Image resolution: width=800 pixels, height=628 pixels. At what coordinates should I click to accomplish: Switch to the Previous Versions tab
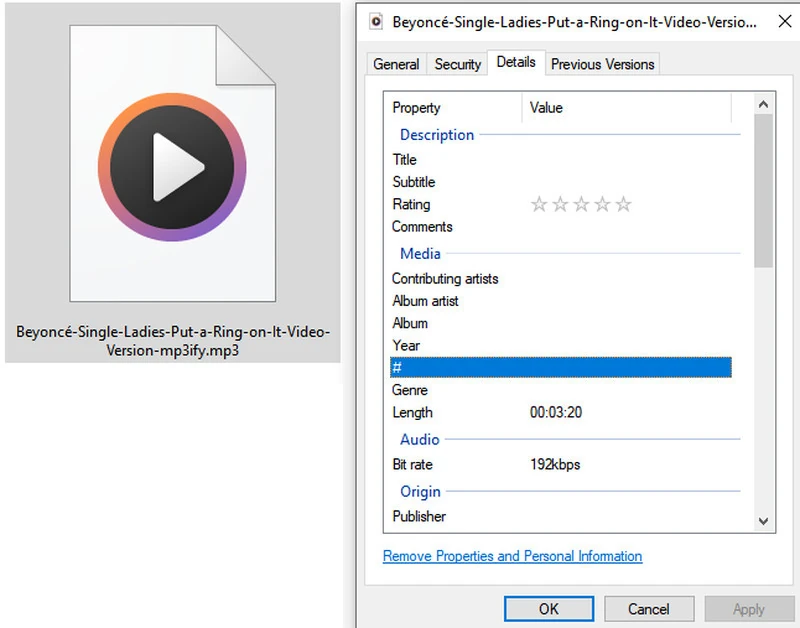(603, 64)
